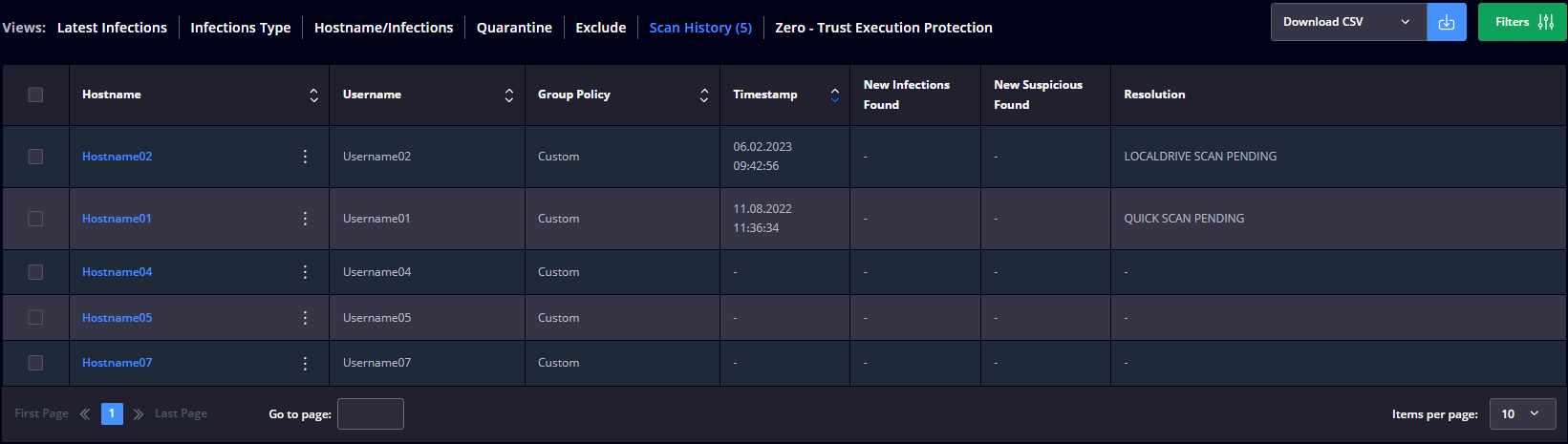The height and width of the screenshot is (444, 1568).
Task: Open the three-dot menu for Hostname02
Action: 305,157
